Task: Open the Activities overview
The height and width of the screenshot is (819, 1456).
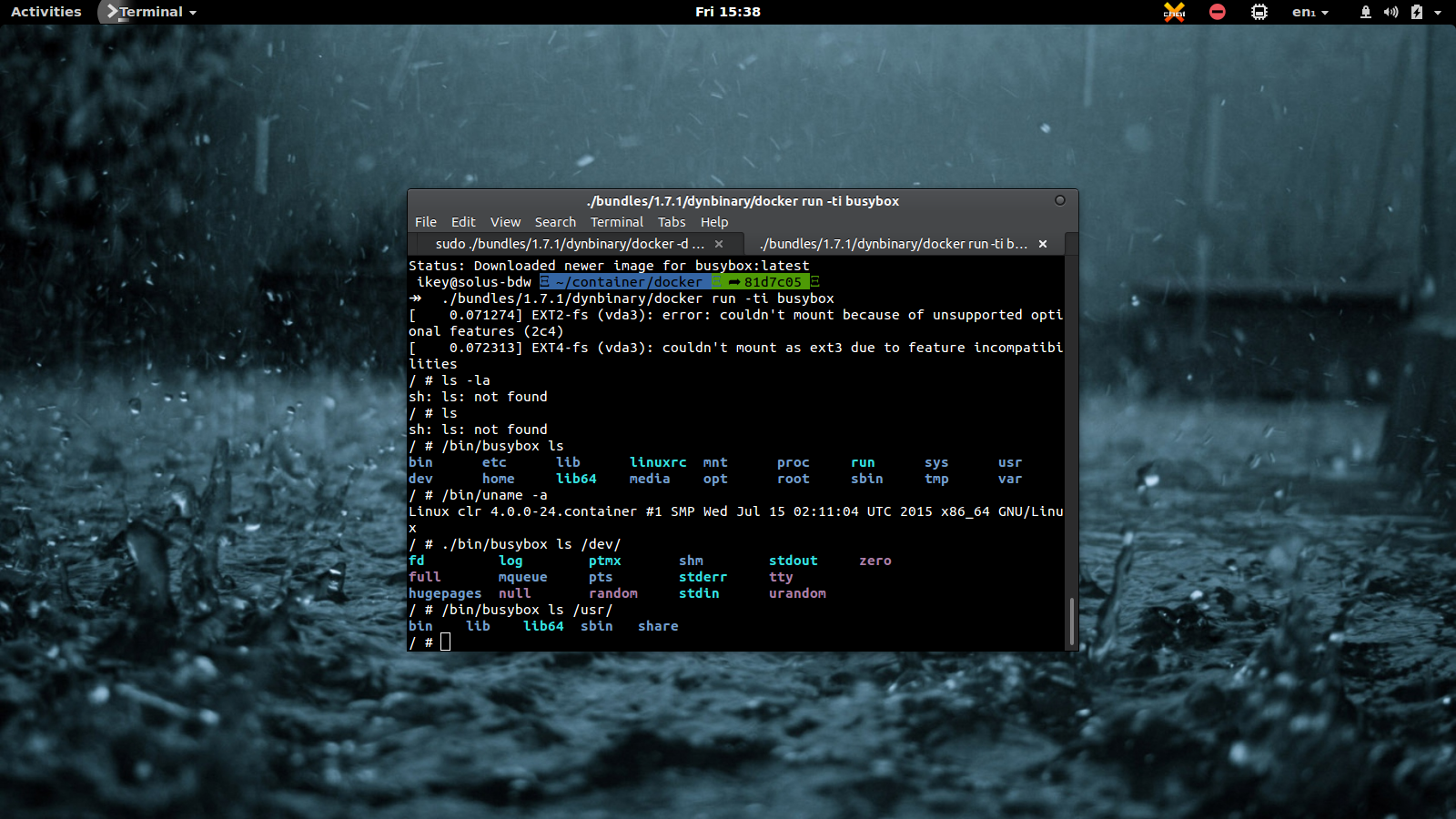Action: tap(45, 12)
